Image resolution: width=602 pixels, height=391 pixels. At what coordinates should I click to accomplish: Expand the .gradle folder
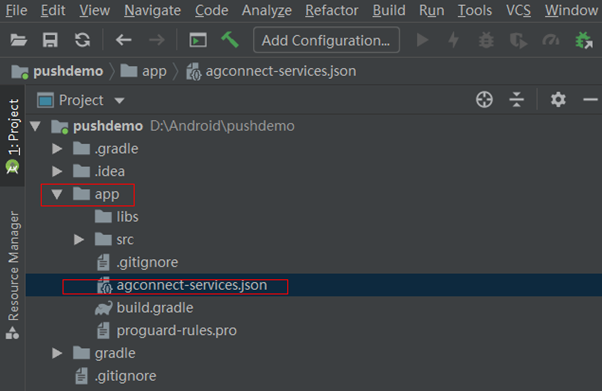[x=57, y=149]
